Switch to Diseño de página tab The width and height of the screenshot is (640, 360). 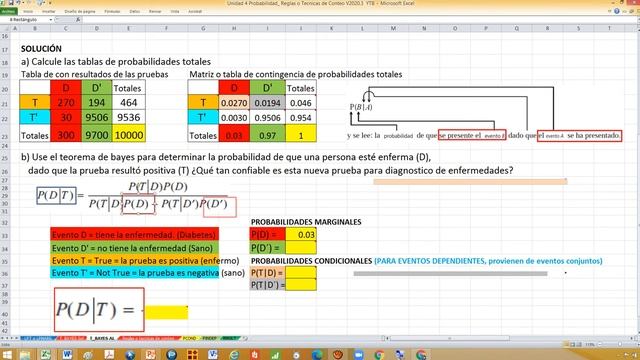(80, 11)
